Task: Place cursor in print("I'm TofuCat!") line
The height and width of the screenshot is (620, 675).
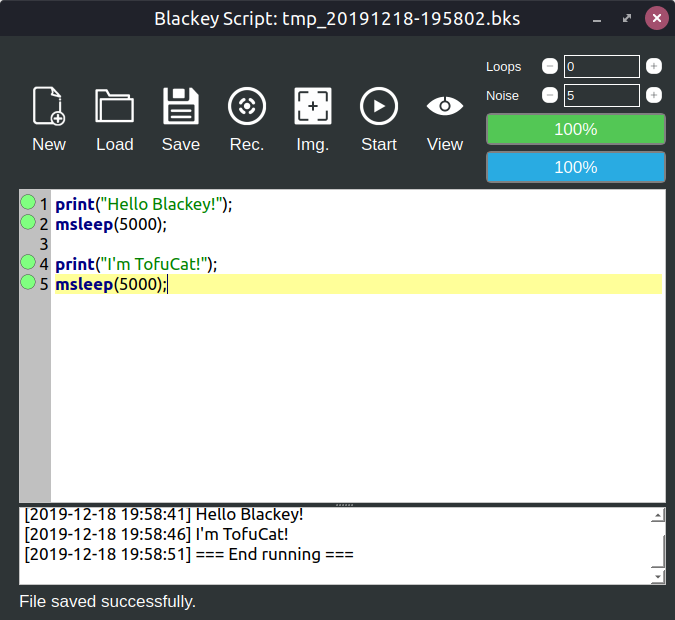Action: pyautogui.click(x=136, y=264)
